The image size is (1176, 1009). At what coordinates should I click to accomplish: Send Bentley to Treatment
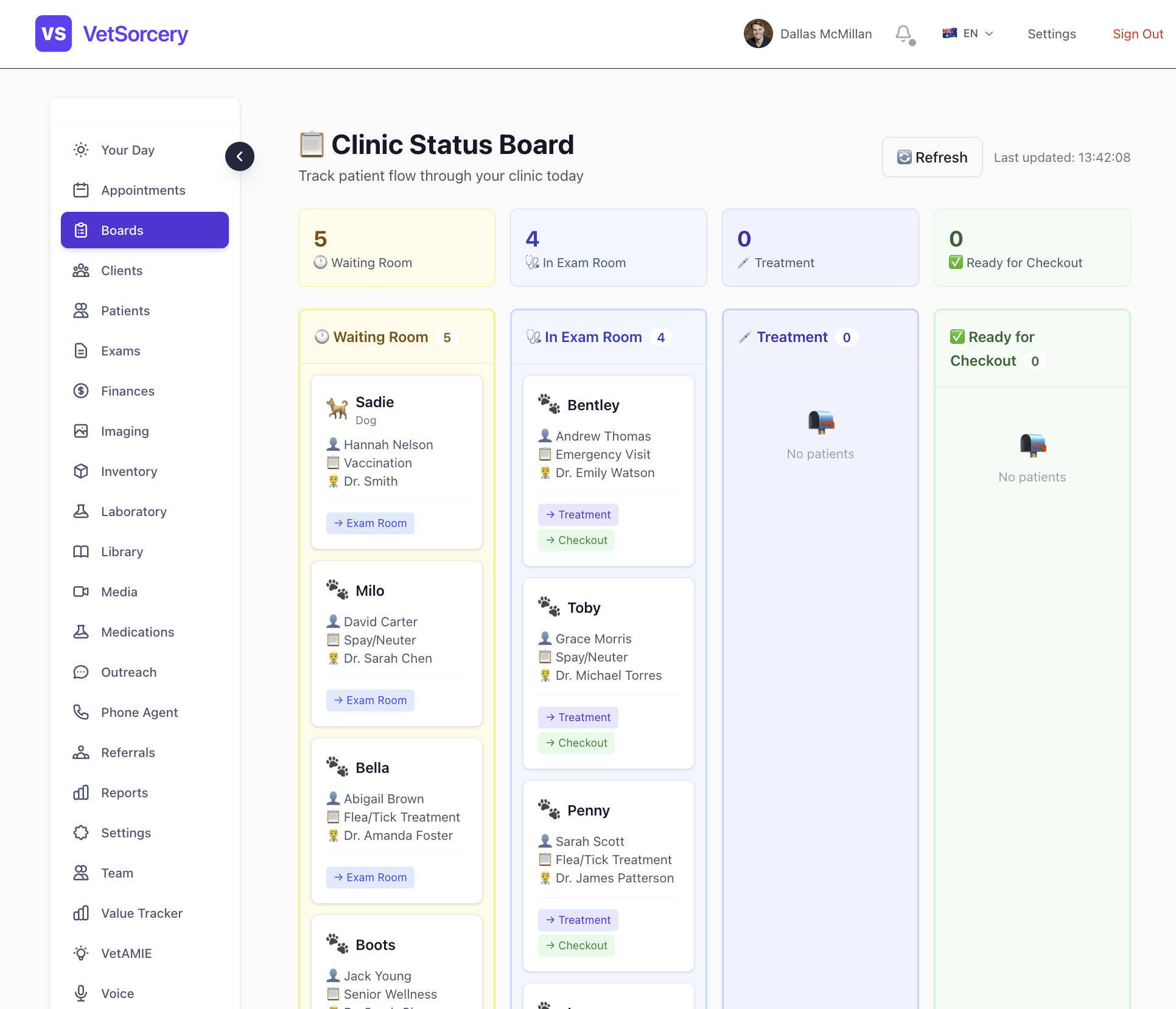(x=578, y=515)
